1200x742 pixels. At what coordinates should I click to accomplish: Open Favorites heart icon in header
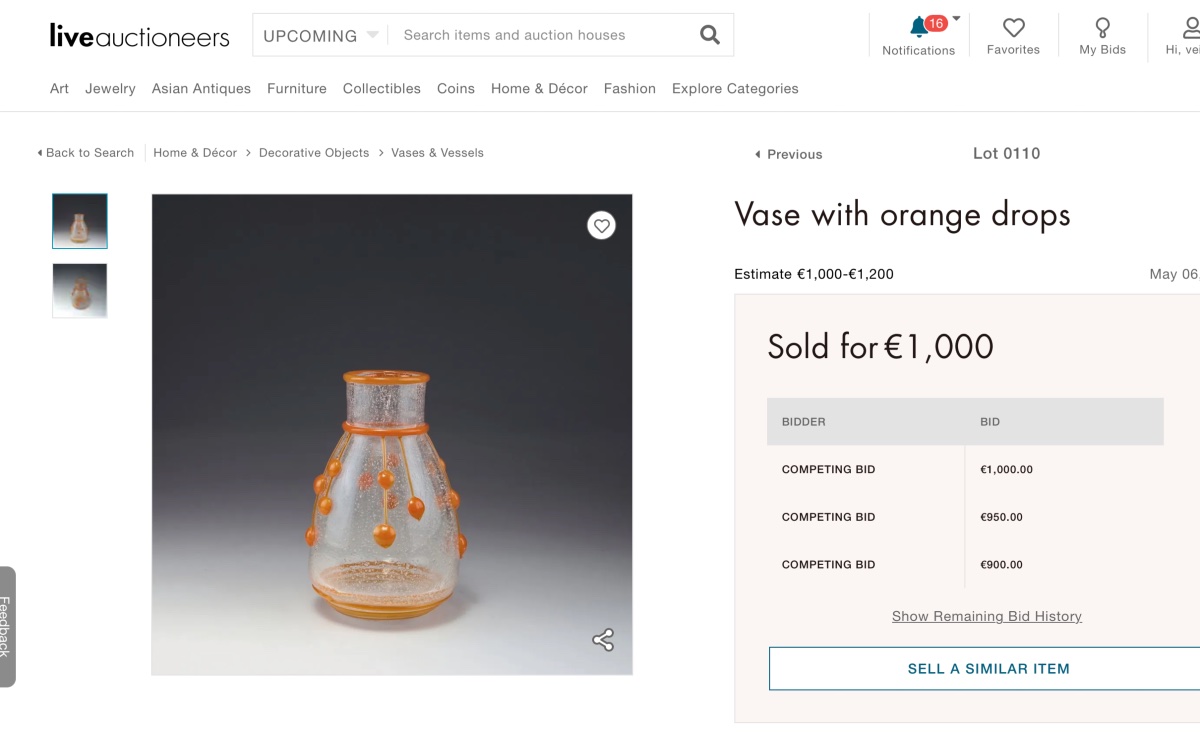(x=1013, y=28)
